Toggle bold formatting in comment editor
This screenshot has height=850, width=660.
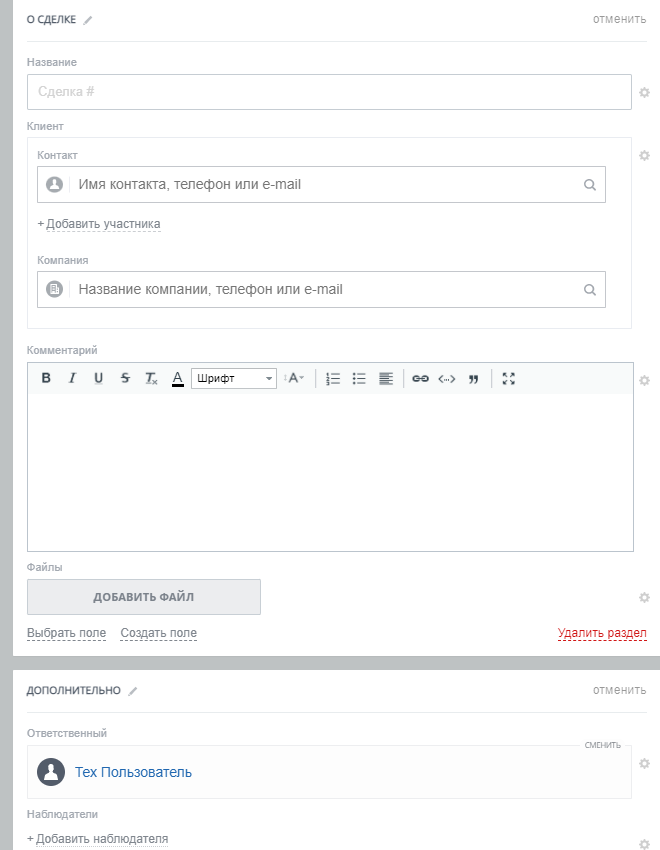pos(46,379)
